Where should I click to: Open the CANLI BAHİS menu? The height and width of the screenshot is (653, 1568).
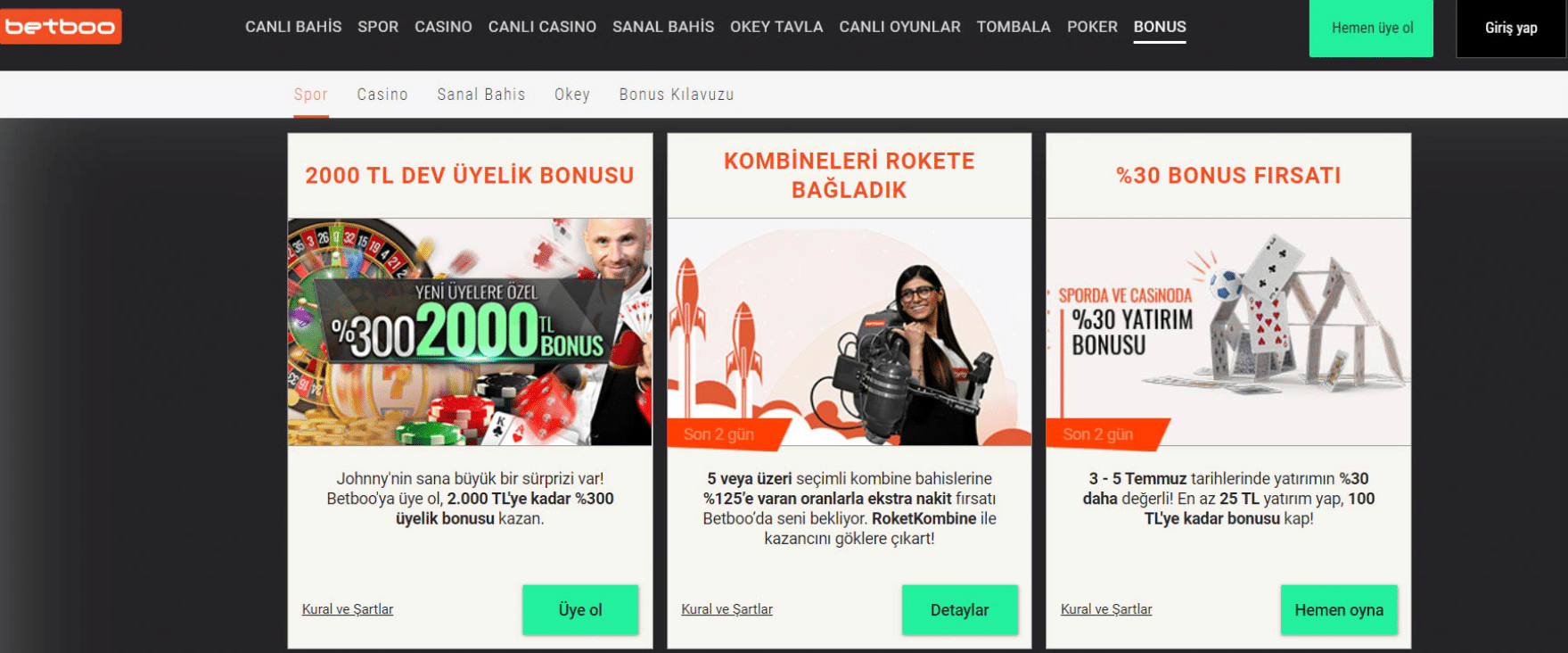coord(293,27)
